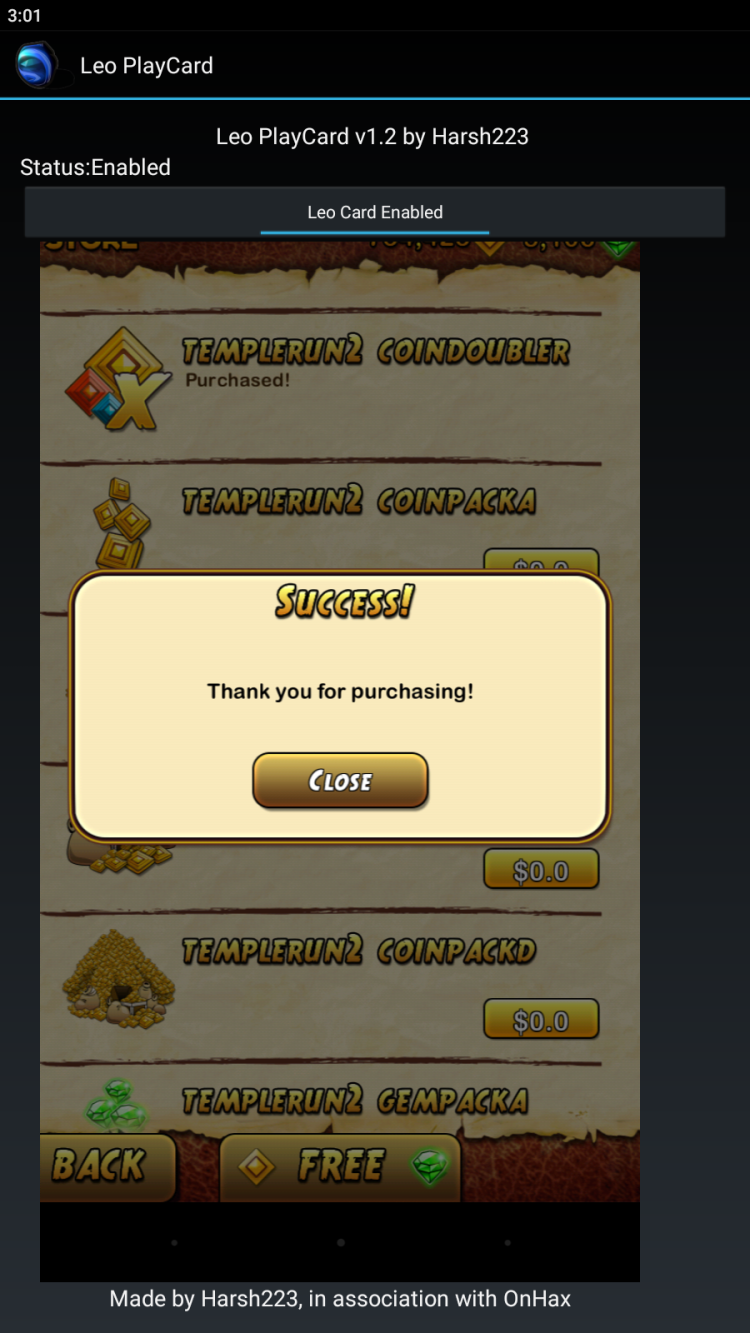Tap the CoinPackA gold coins icon
The image size is (750, 1333).
click(x=121, y=522)
